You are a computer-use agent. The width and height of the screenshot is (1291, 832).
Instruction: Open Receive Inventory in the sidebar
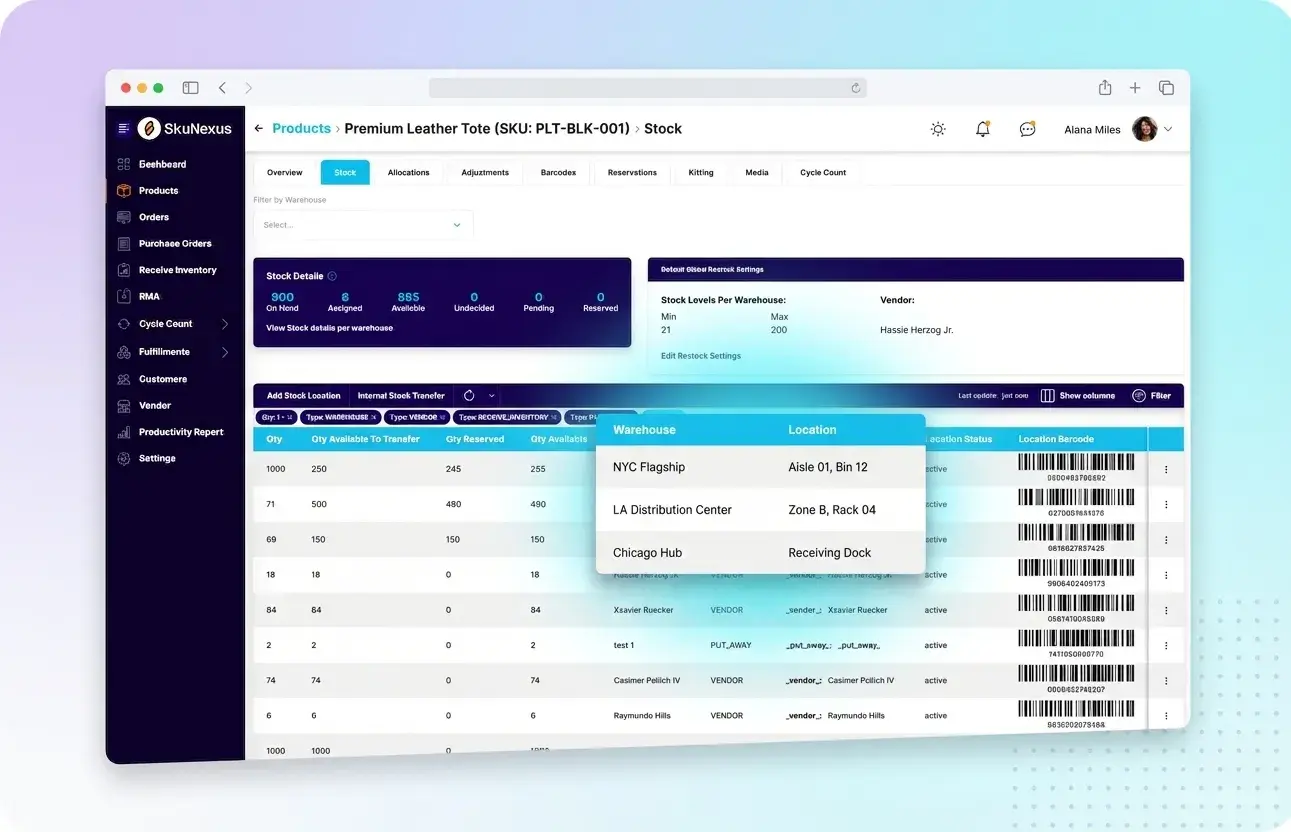pos(177,270)
